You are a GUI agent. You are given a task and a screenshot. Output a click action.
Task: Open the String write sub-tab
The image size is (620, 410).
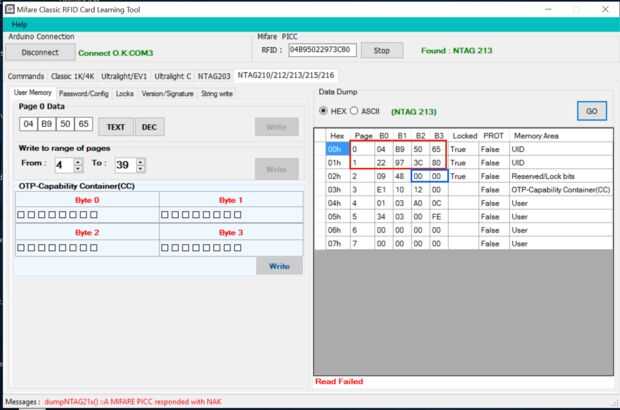click(217, 94)
